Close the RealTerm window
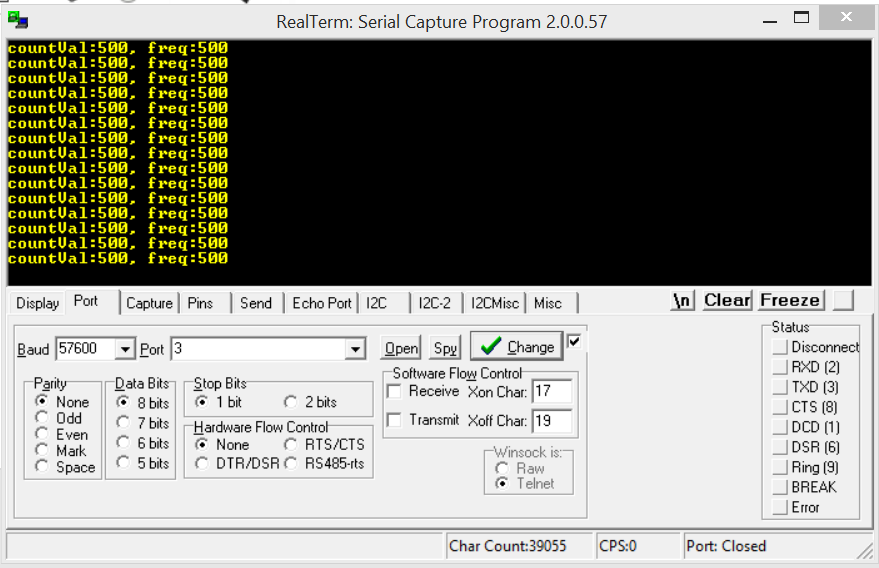The image size is (879, 568). (x=846, y=17)
